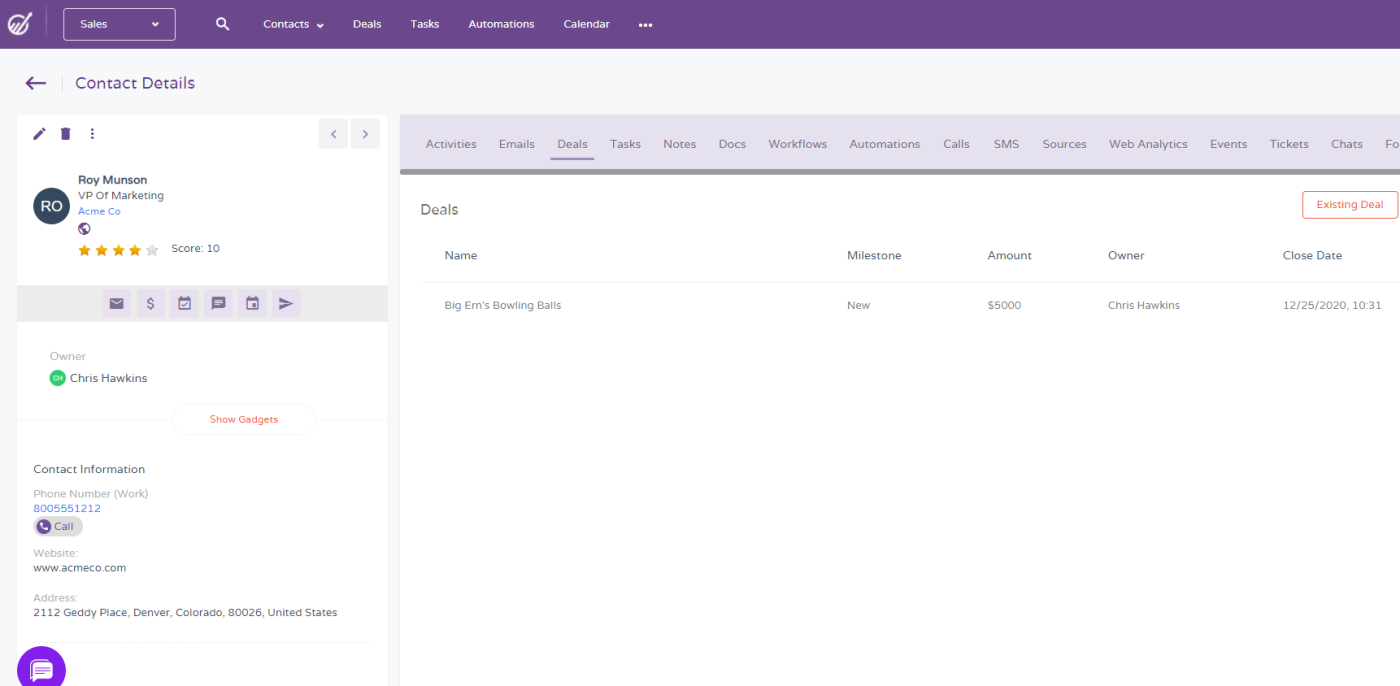Set rating to five stars
The height and width of the screenshot is (686, 1400).
point(152,250)
